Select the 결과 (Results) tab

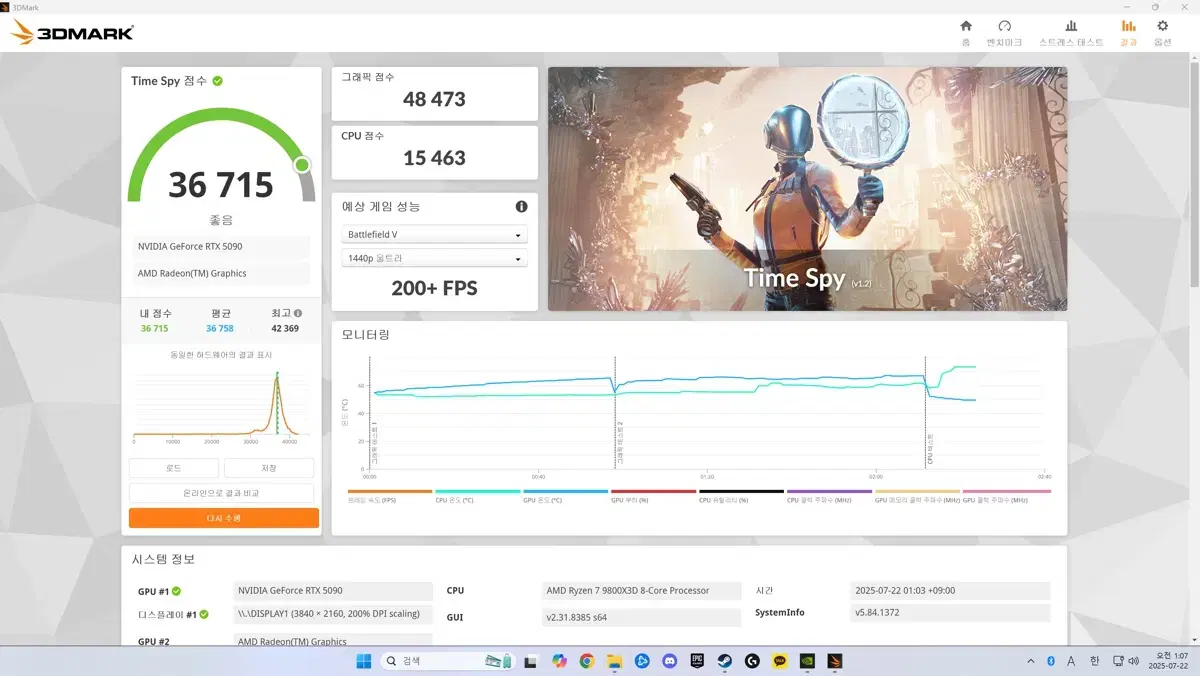pyautogui.click(x=1128, y=32)
